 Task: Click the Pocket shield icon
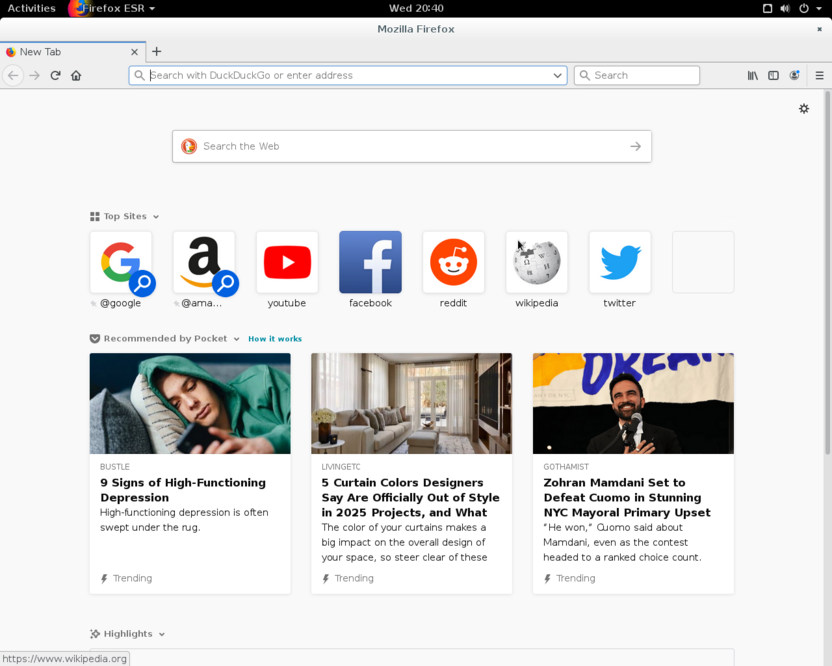(94, 339)
